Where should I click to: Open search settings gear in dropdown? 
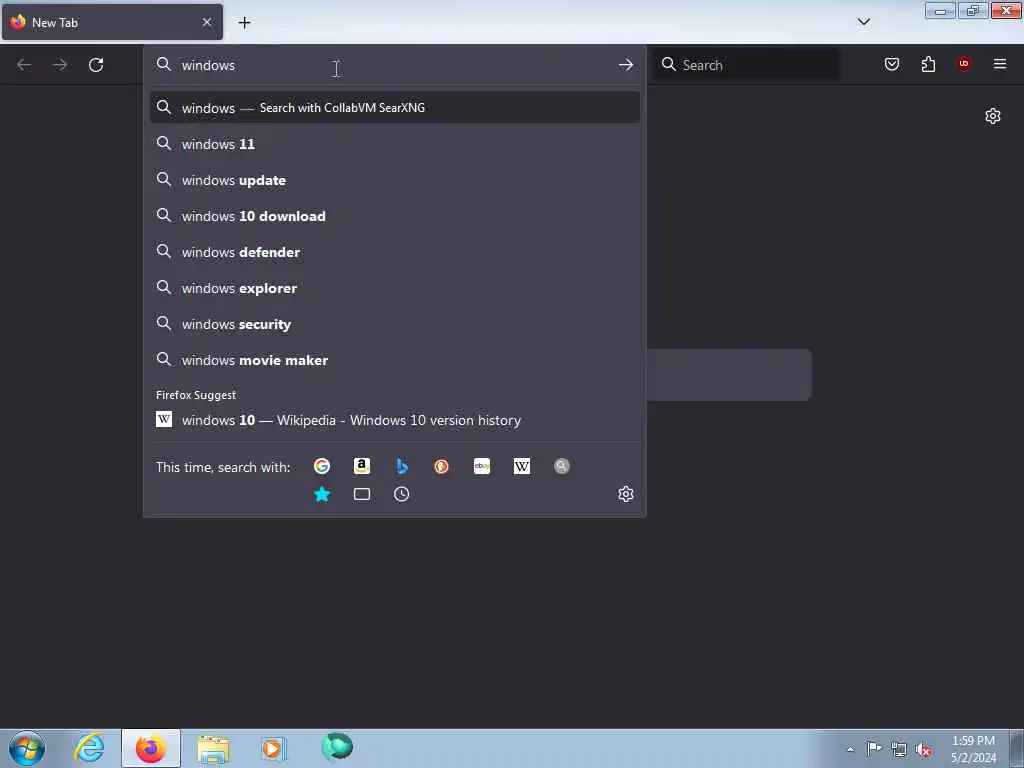coord(626,494)
